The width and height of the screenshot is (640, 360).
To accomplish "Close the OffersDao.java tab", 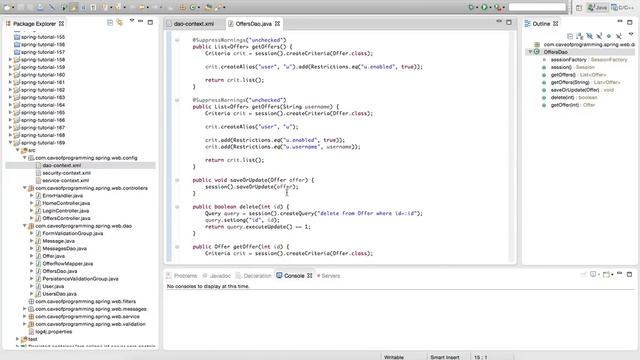I will pyautogui.click(x=278, y=24).
